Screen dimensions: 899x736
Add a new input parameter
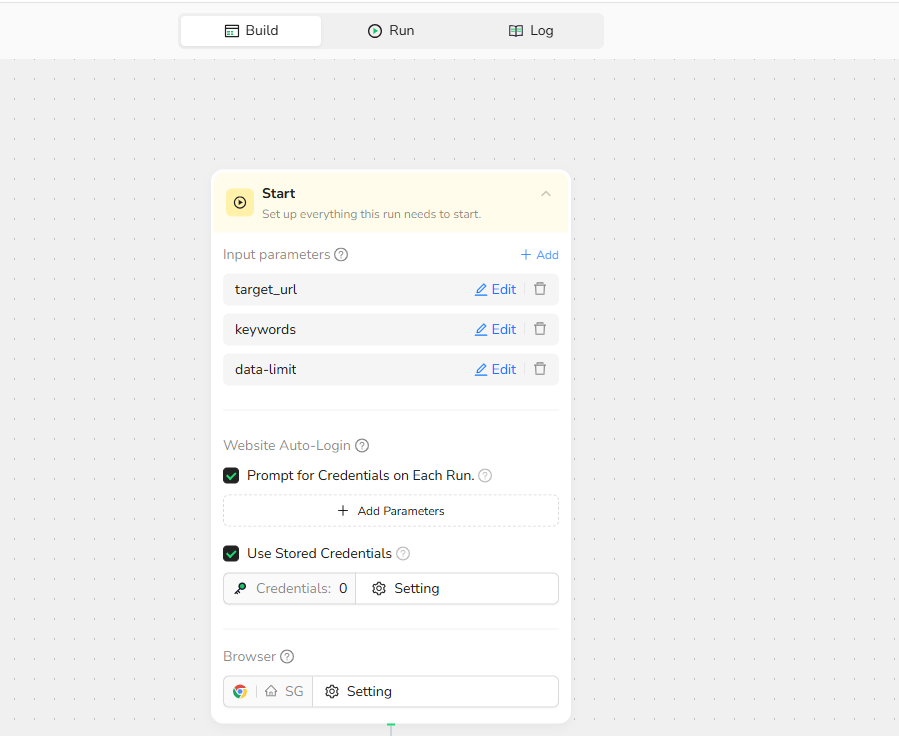539,255
